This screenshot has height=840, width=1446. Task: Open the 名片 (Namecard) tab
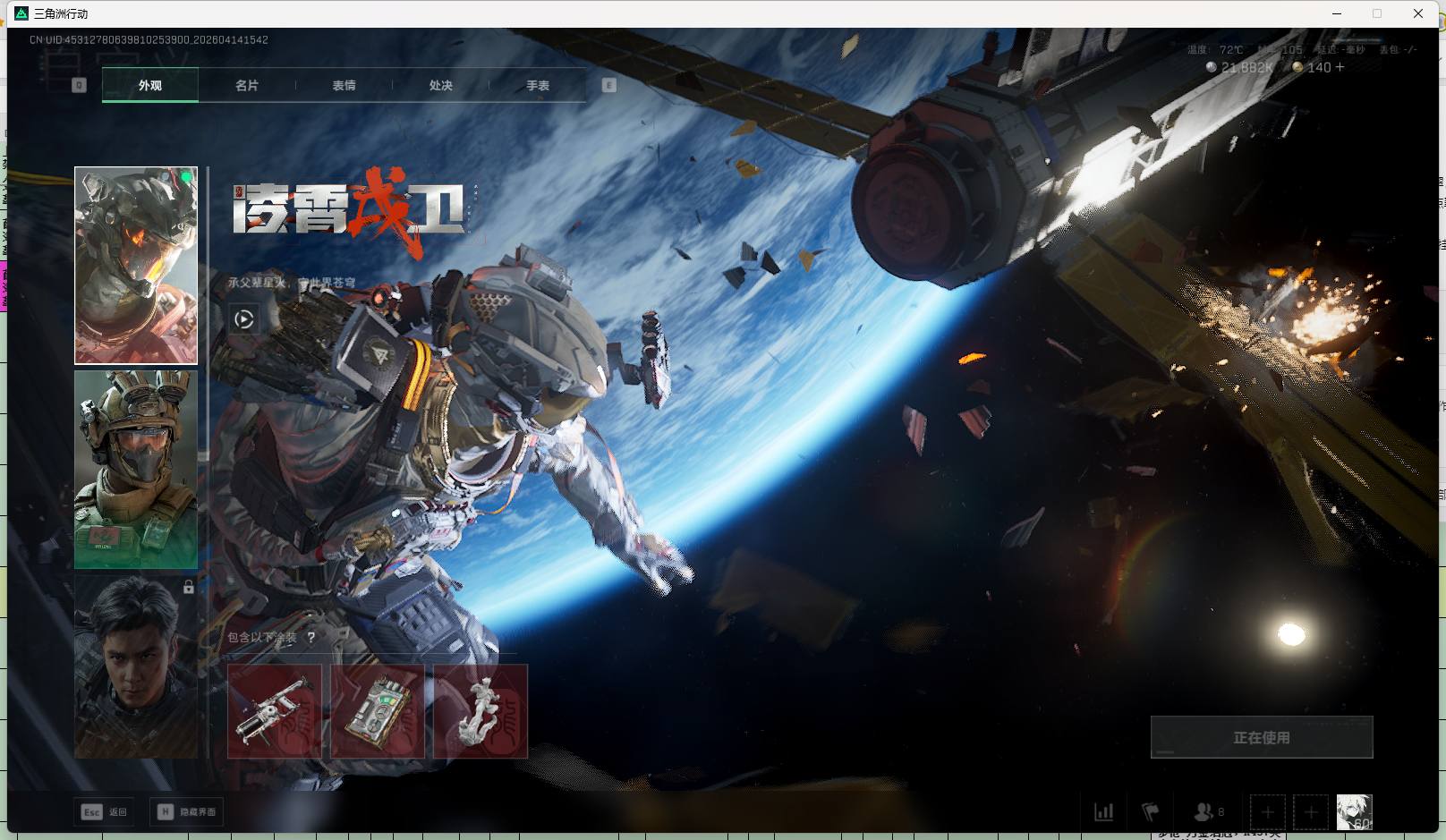247,86
